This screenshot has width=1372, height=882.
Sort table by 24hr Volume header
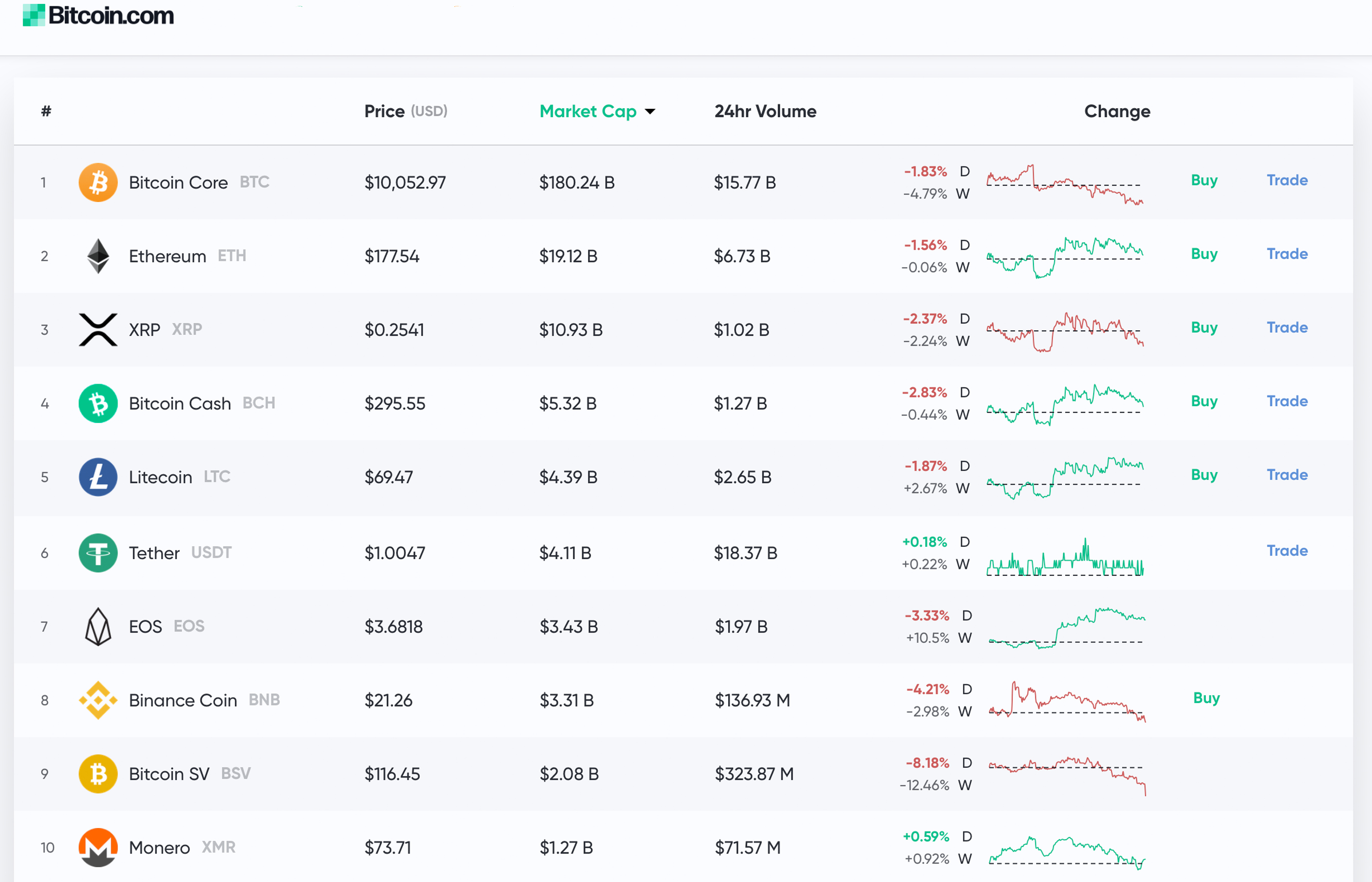coord(765,111)
